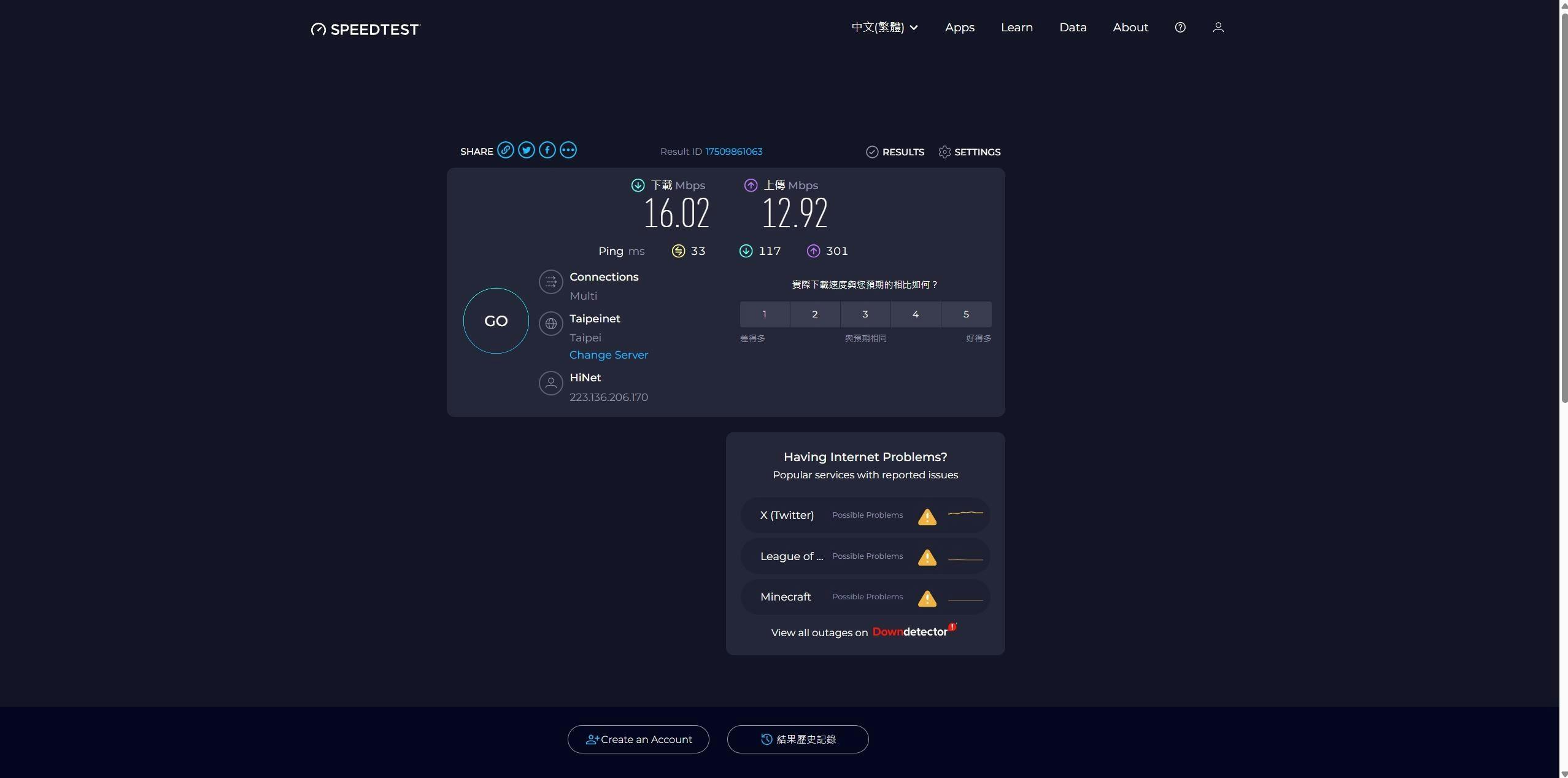Click the Multi connections text
1568x778 pixels.
click(583, 296)
